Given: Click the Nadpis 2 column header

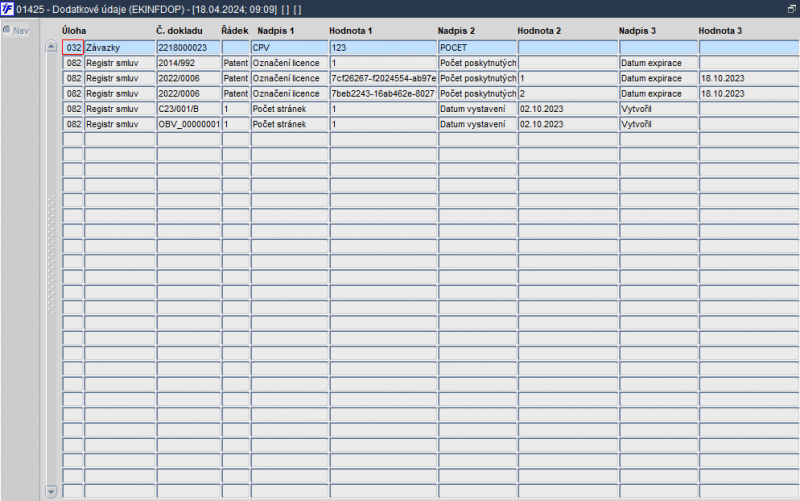Looking at the screenshot, I should coord(456,31).
